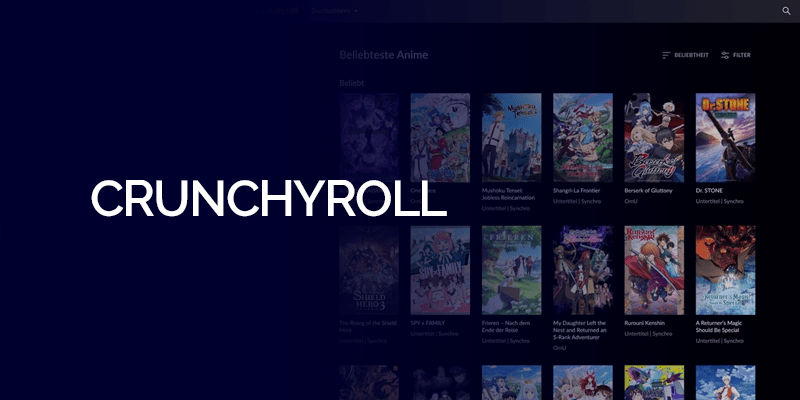
Task: Expand the Durchstöbern dropdown menu
Action: 334,11
